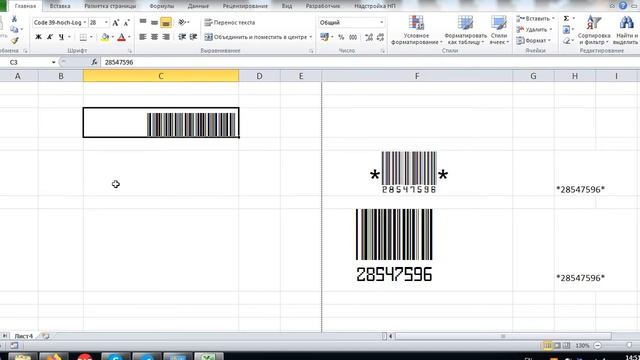Switch to Данные ribbon tab
The height and width of the screenshot is (360, 640).
tap(198, 6)
